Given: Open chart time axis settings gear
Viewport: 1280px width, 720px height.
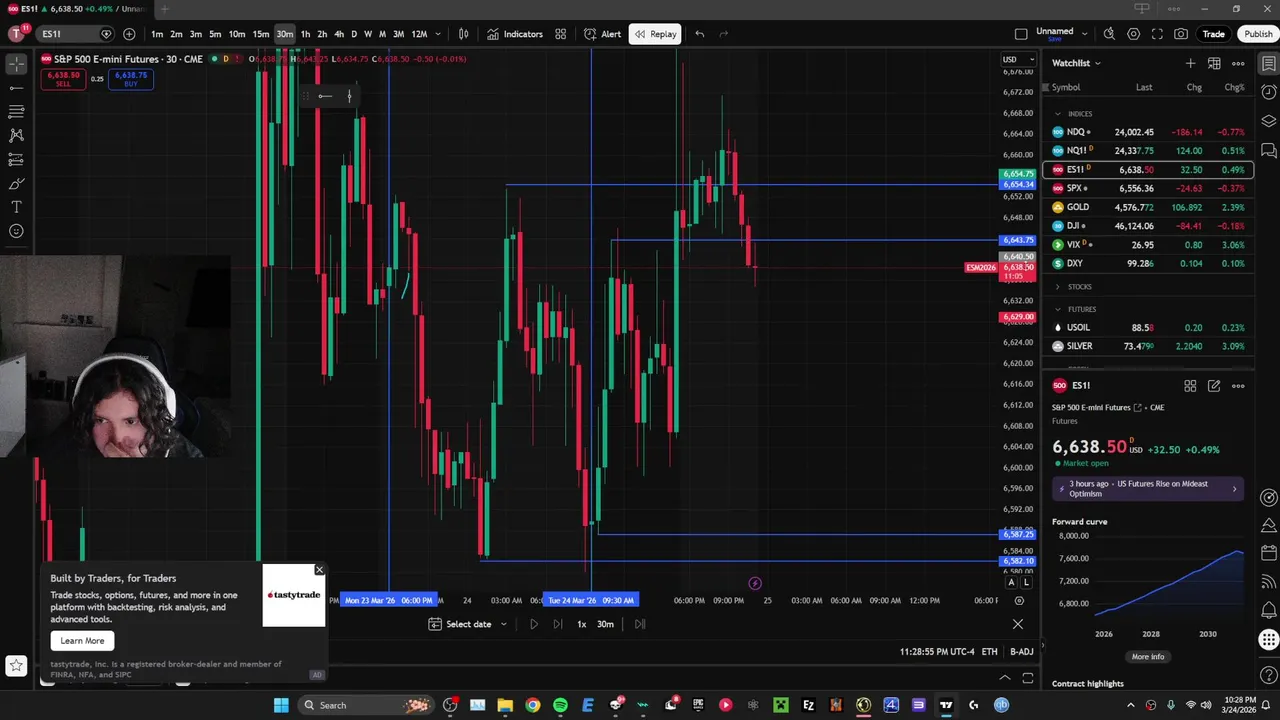Looking at the screenshot, I should point(1019,601).
